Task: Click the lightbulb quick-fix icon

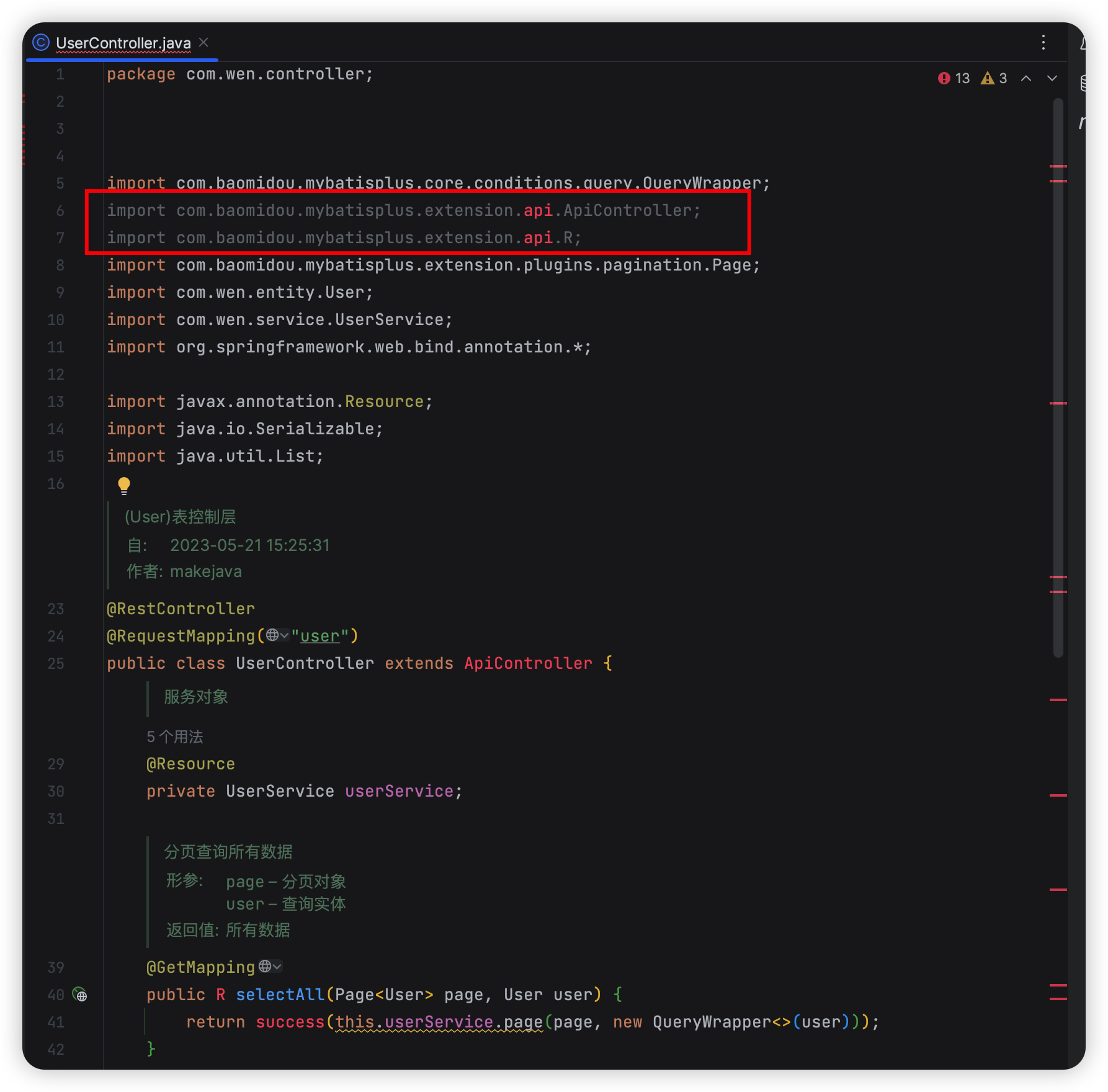Action: [124, 485]
